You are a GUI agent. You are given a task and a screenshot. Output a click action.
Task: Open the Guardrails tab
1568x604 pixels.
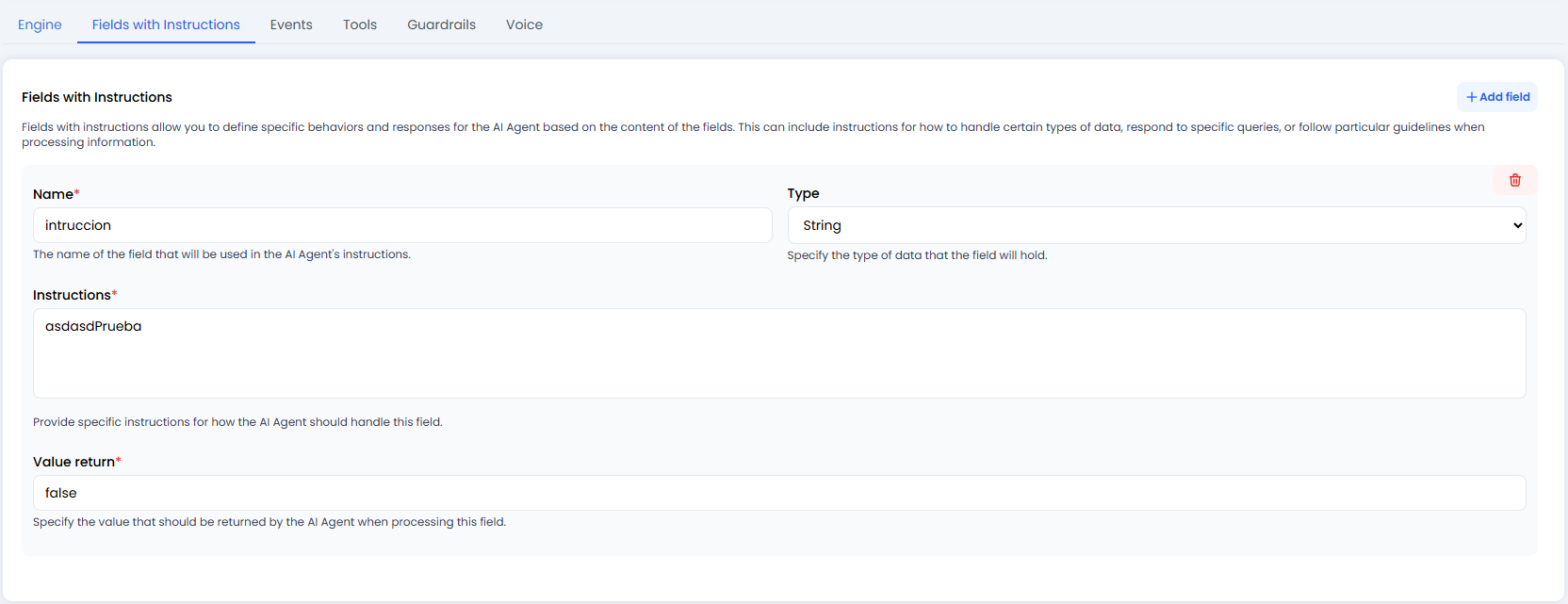point(441,24)
